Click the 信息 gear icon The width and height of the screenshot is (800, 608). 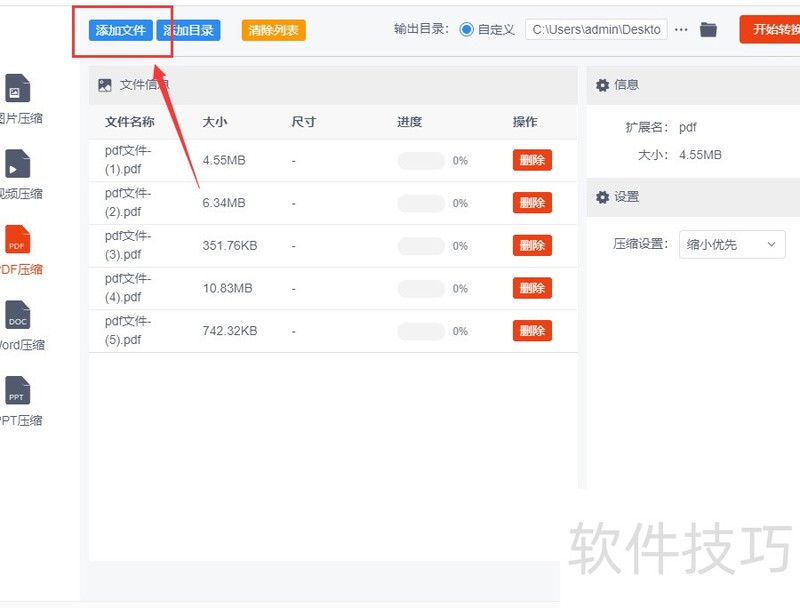point(602,85)
